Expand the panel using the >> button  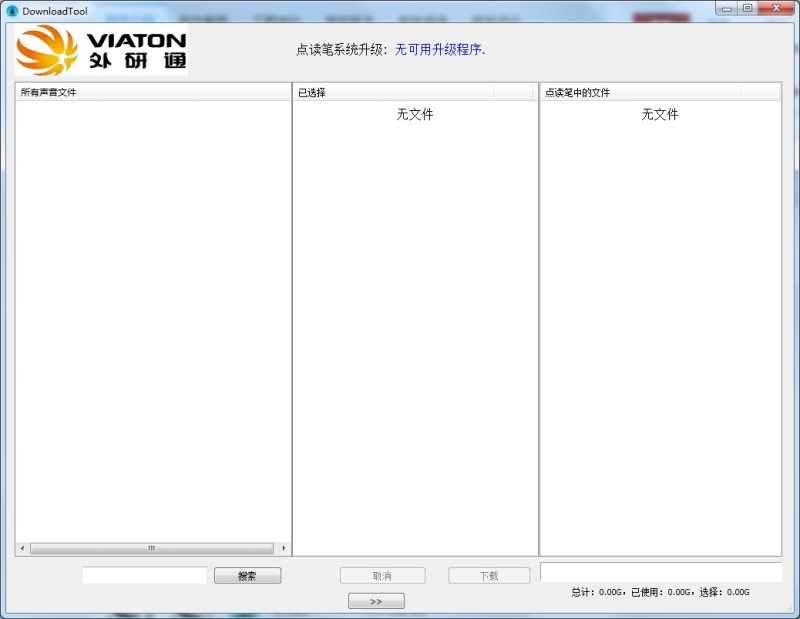coord(376,600)
